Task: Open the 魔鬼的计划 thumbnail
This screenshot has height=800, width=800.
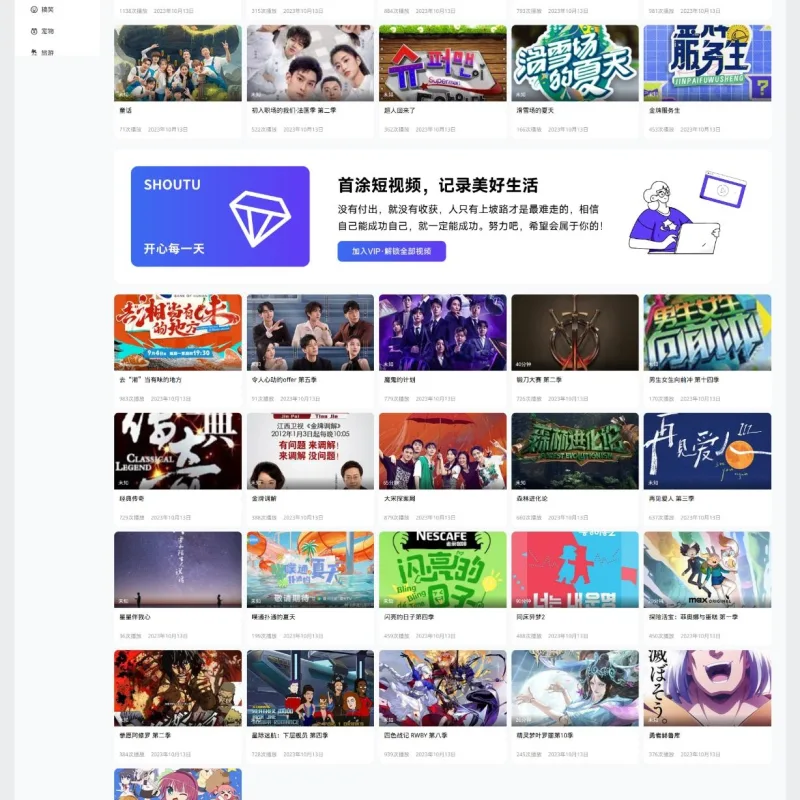Action: [442, 332]
